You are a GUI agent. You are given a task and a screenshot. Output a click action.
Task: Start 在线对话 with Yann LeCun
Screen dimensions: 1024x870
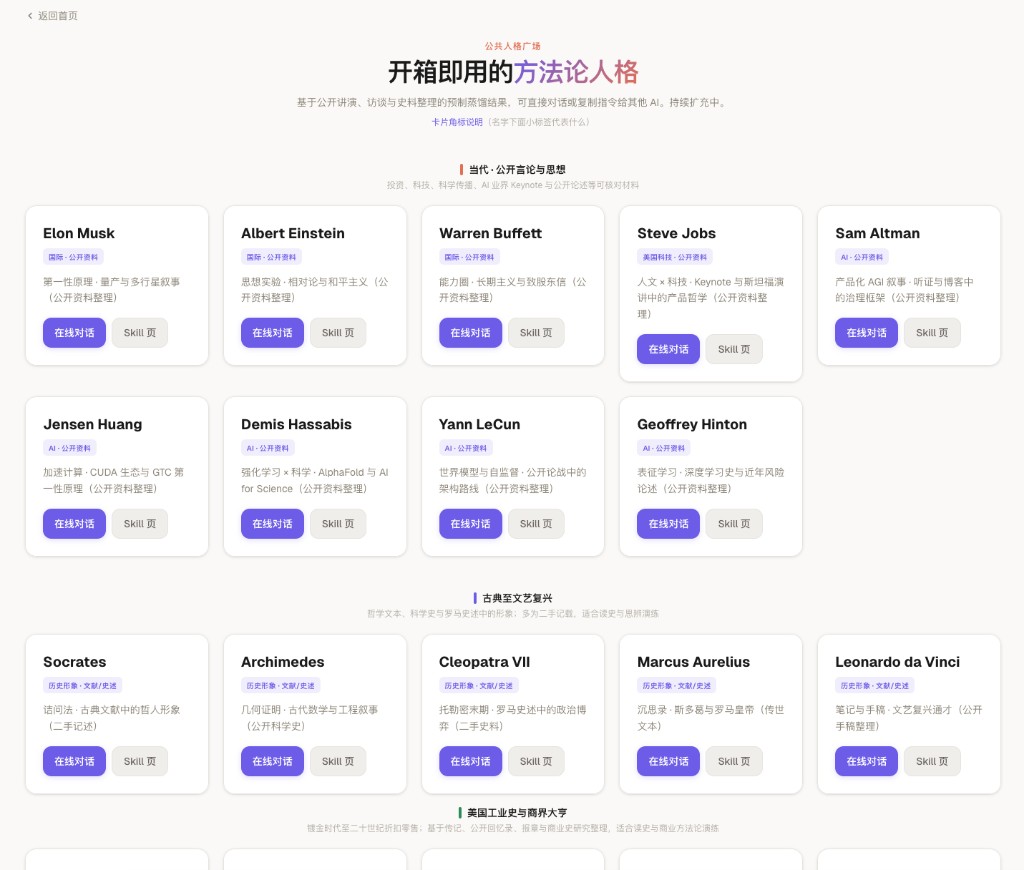coord(470,524)
